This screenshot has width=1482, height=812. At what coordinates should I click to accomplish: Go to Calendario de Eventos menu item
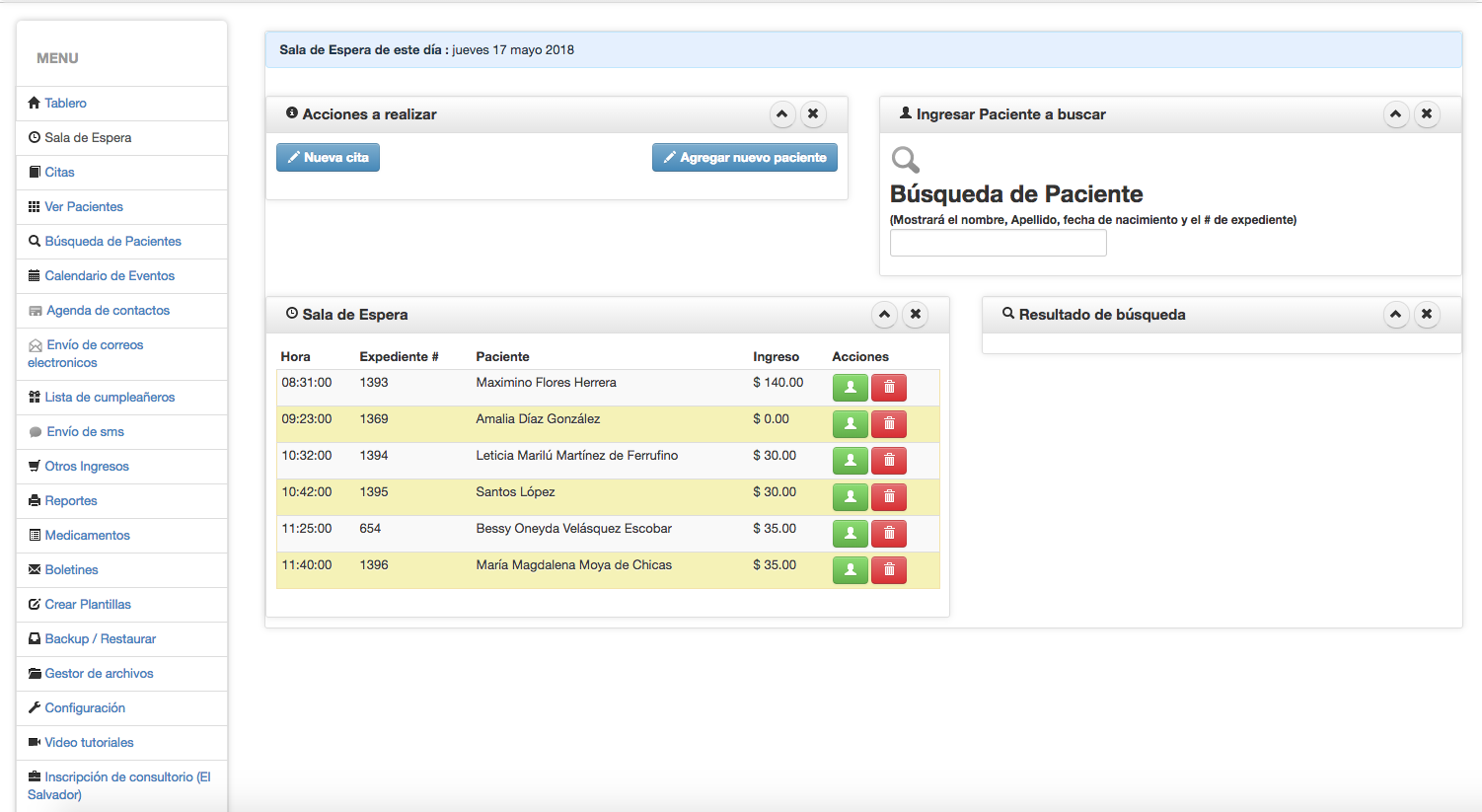(x=110, y=276)
